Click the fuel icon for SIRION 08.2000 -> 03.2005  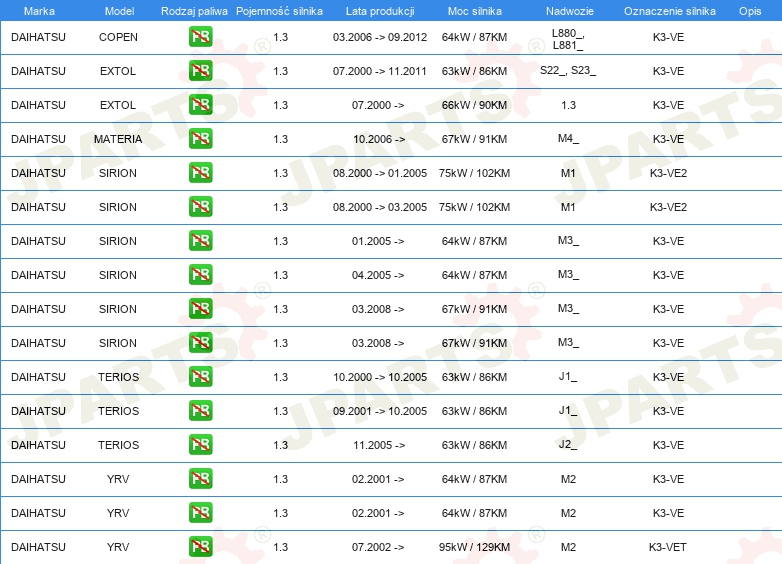(x=200, y=207)
